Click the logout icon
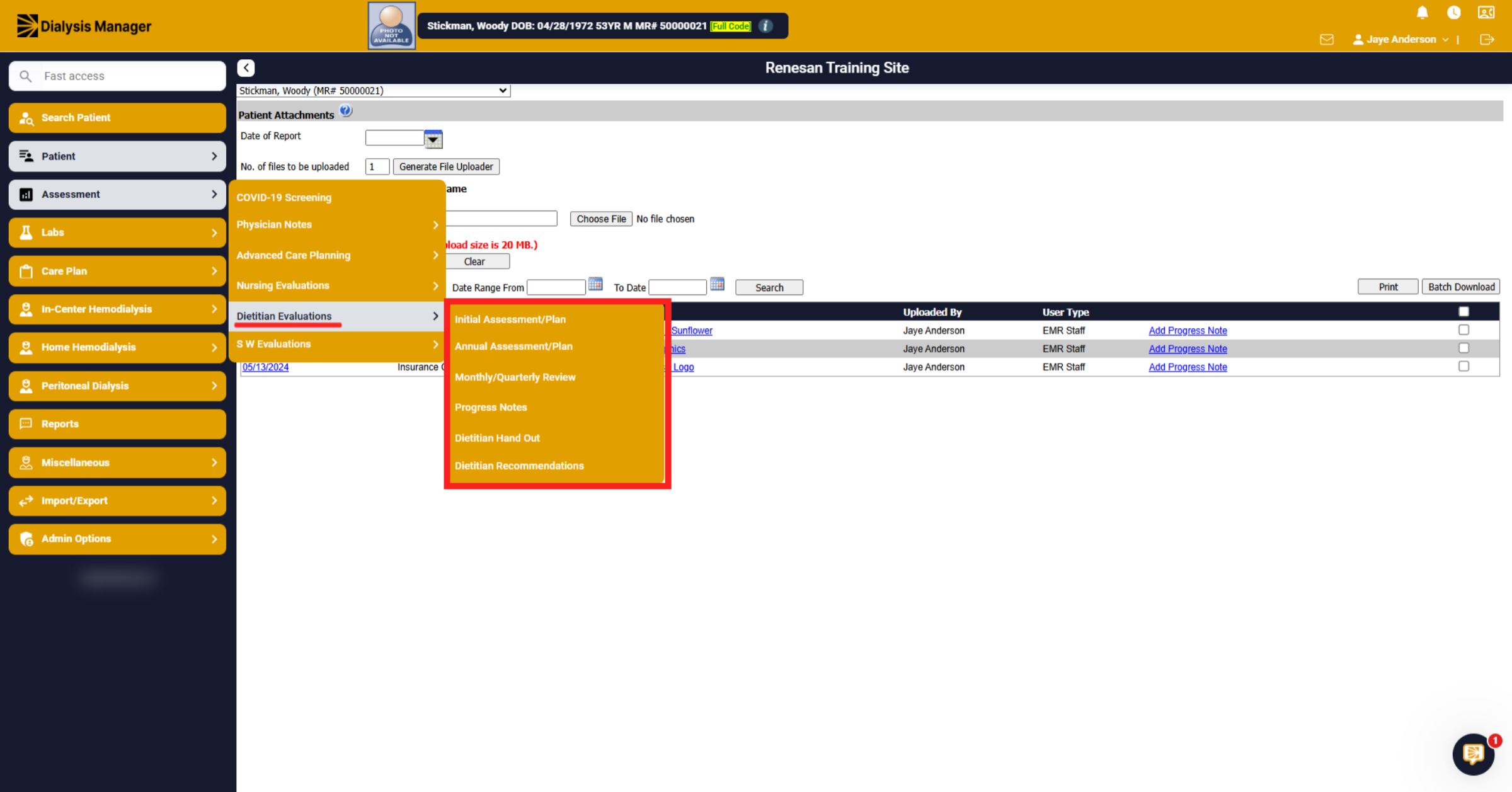 click(x=1487, y=39)
